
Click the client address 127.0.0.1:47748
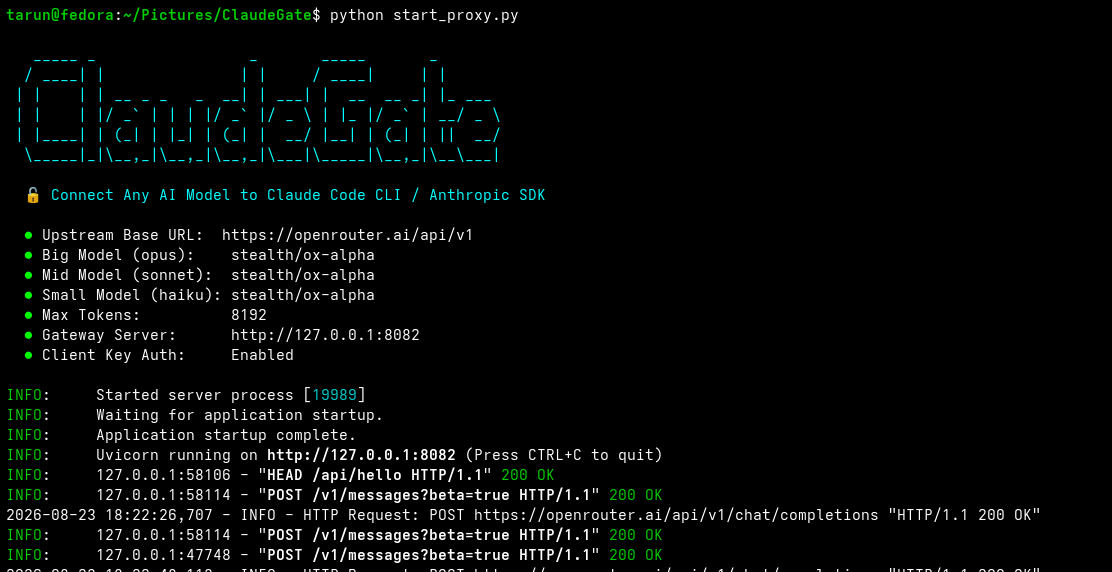(x=164, y=554)
